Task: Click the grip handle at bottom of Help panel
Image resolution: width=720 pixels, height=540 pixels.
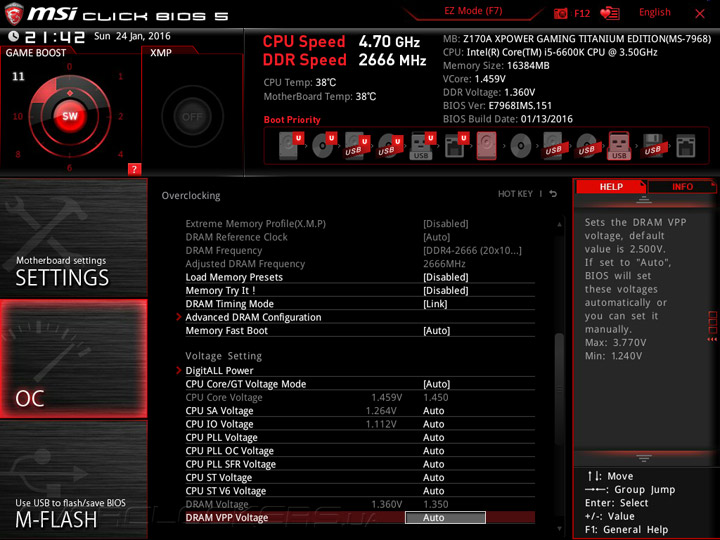Action: tap(644, 458)
